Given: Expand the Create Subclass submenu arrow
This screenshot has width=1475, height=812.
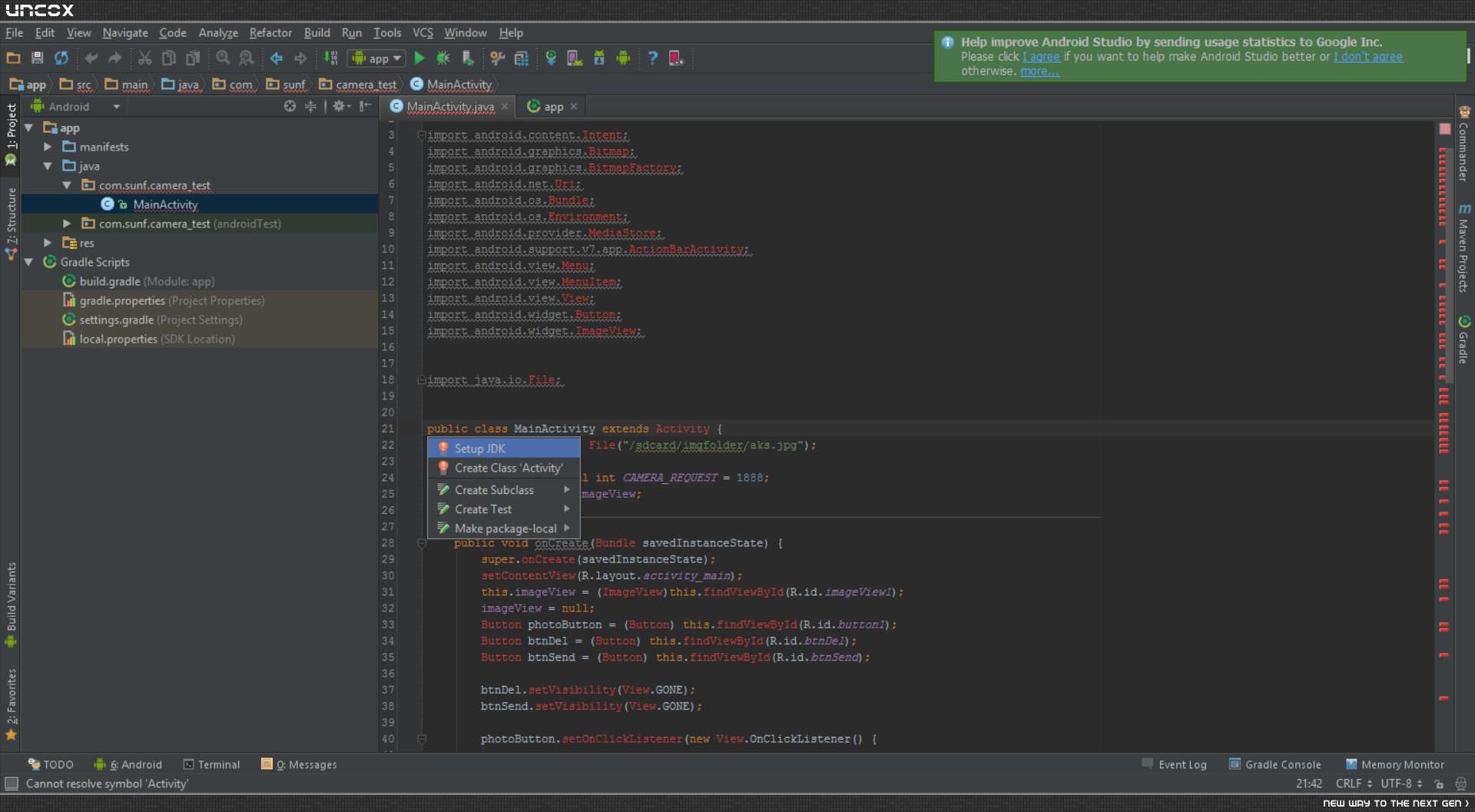Looking at the screenshot, I should coord(567,489).
